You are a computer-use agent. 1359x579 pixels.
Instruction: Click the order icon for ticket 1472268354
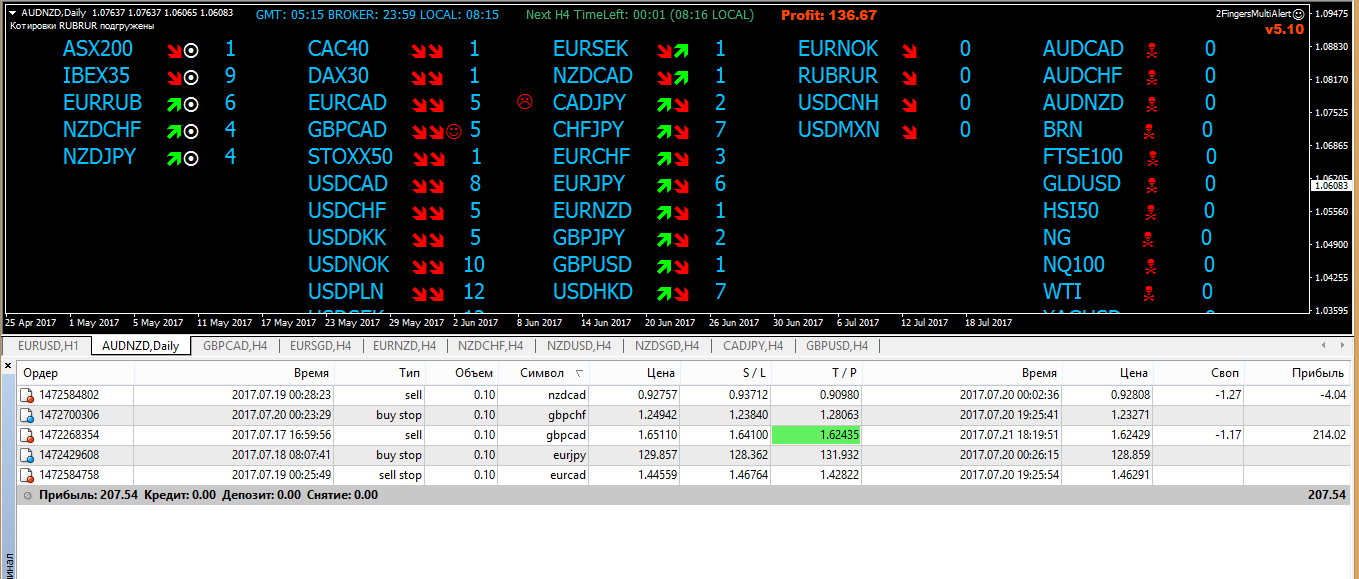[x=27, y=435]
